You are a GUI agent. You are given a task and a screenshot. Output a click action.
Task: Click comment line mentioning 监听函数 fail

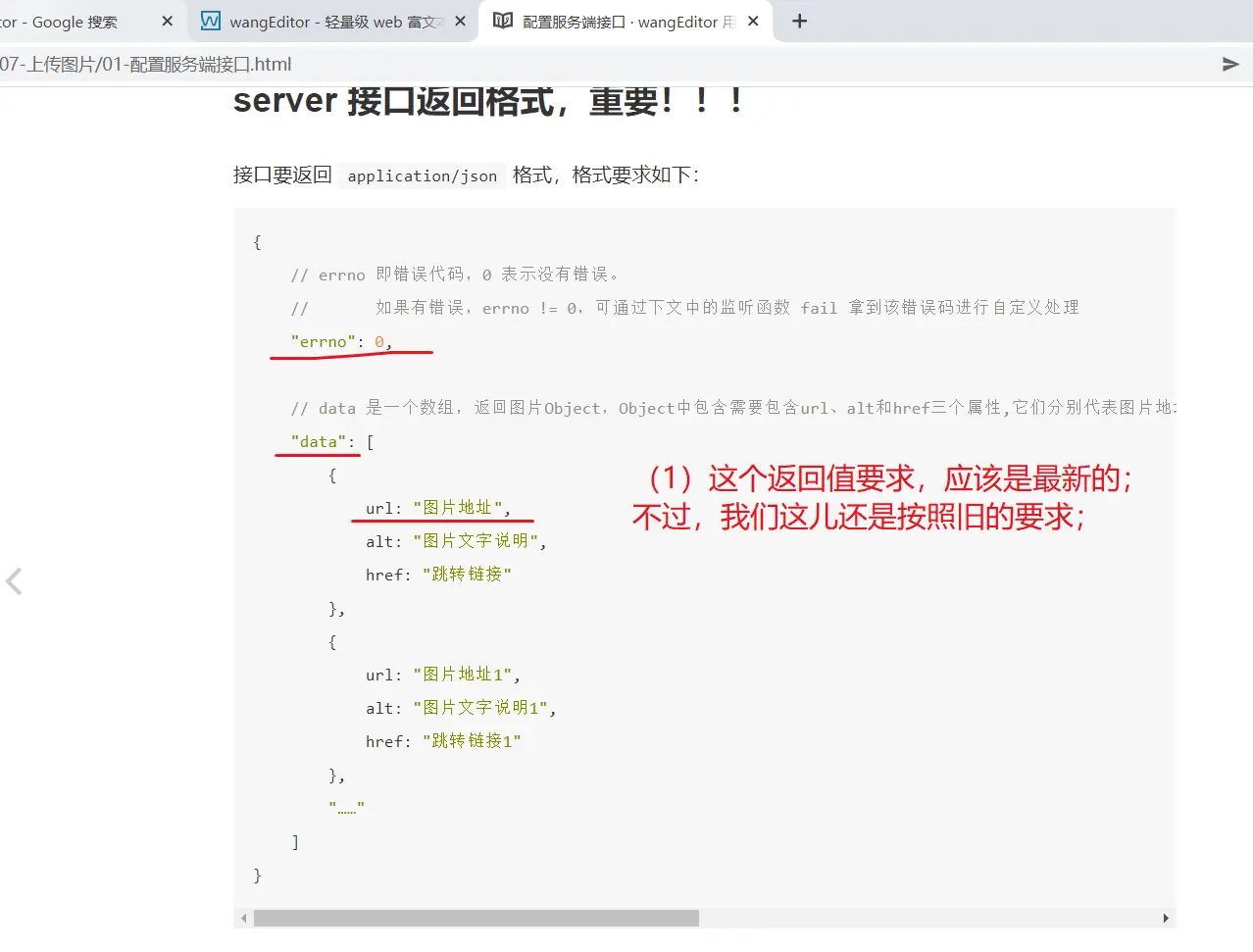[684, 308]
